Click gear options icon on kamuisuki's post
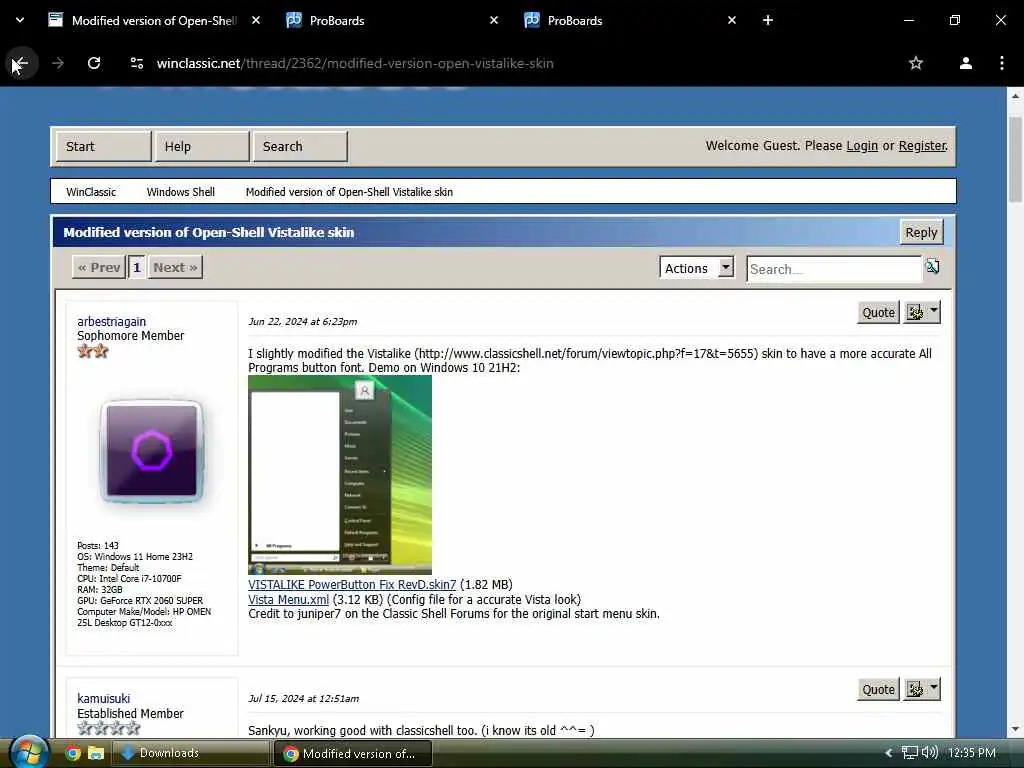 pyautogui.click(x=915, y=689)
